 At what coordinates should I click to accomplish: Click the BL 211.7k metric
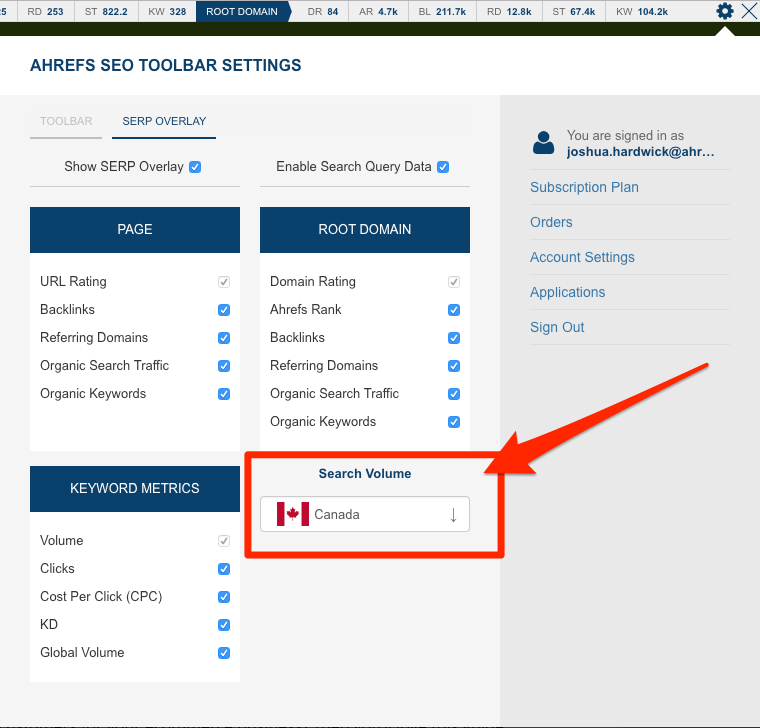pyautogui.click(x=442, y=11)
